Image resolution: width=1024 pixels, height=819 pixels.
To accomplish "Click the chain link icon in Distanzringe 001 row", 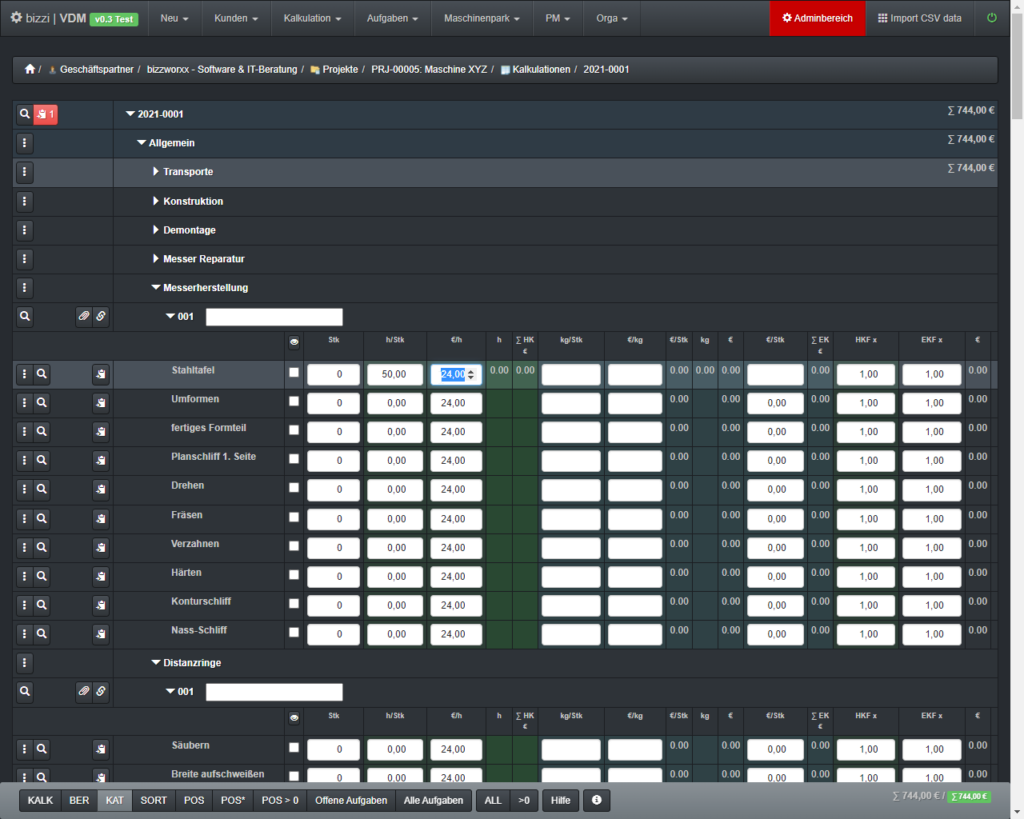I will pos(101,691).
